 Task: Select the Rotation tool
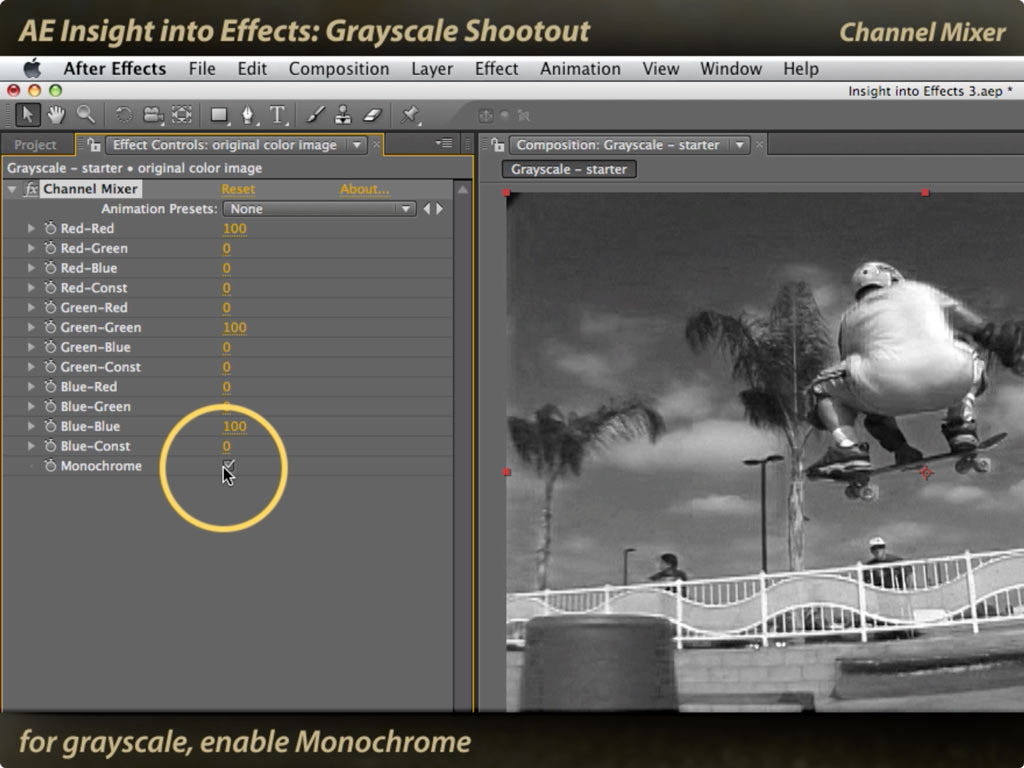coord(123,115)
